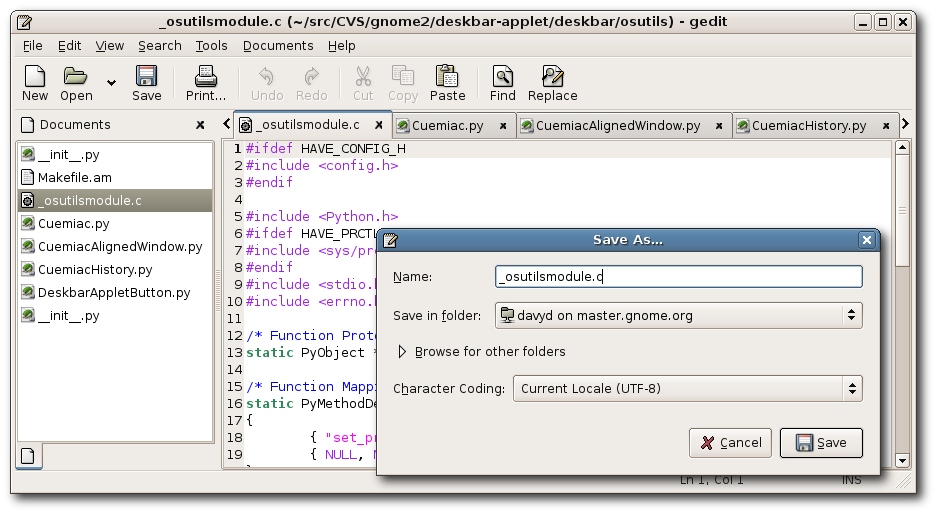This screenshot has width=937, height=514.
Task: Select CuemiacAlignedWindow.py in the Documents list
Action: tap(115, 246)
